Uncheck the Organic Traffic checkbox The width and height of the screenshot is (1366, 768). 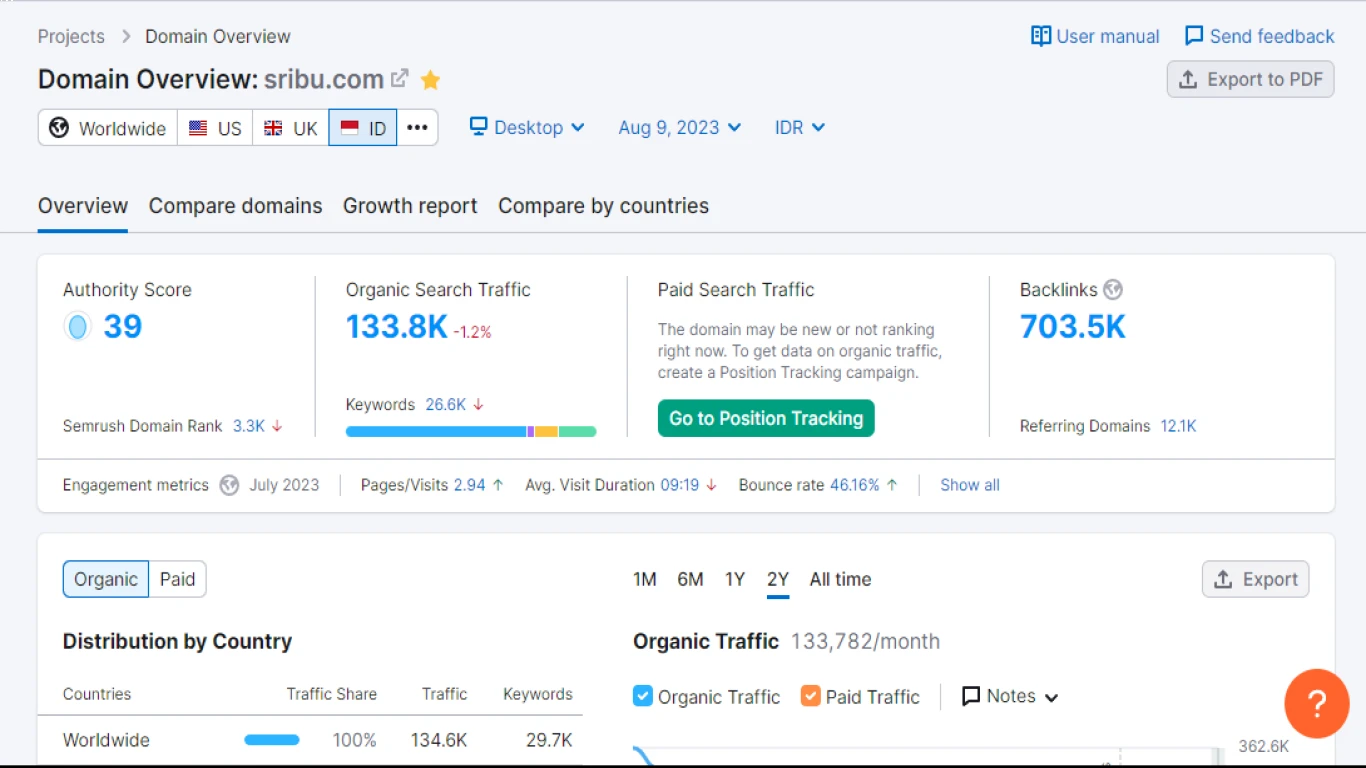(x=643, y=696)
